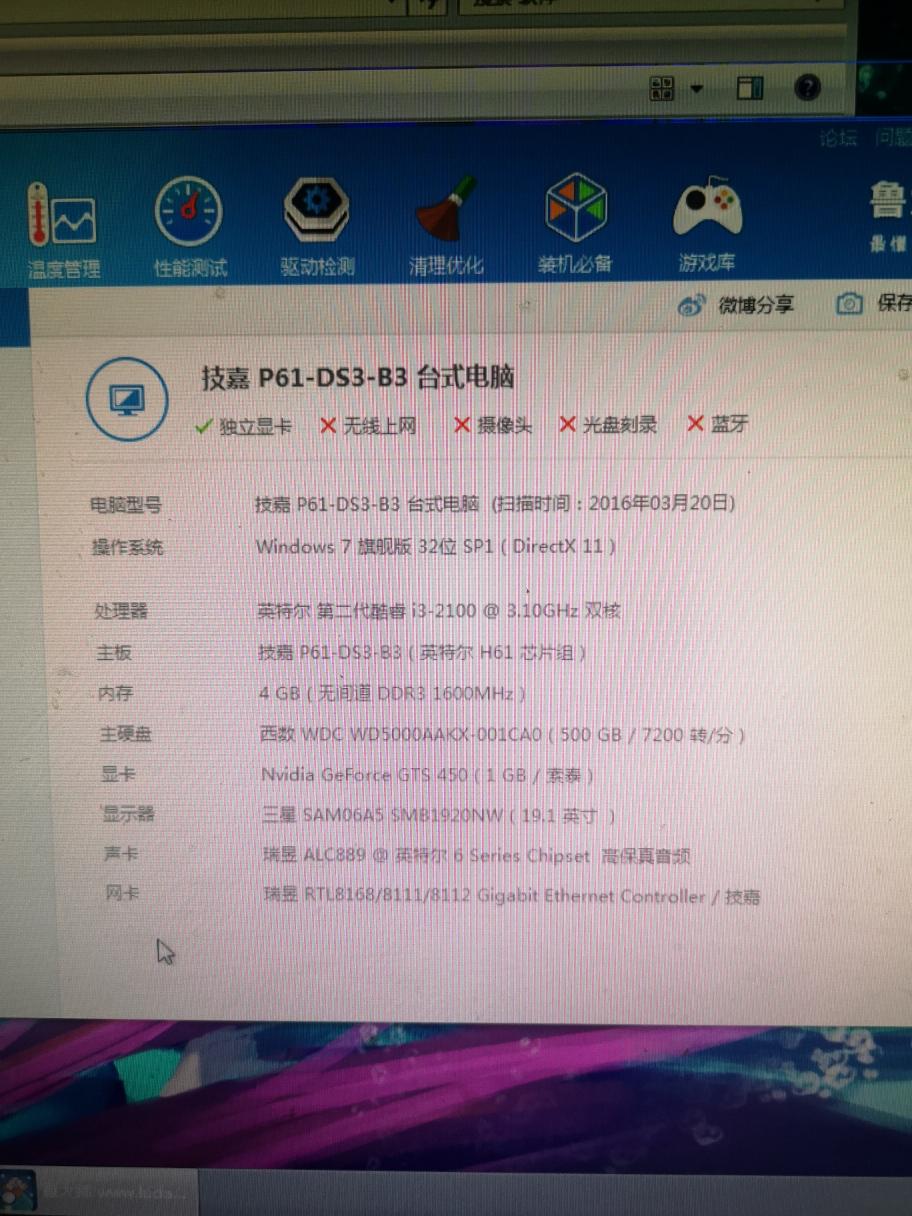Click the 技嘉 P61-DS3-B3 台式电脑 heading
The height and width of the screenshot is (1216, 912).
click(358, 378)
